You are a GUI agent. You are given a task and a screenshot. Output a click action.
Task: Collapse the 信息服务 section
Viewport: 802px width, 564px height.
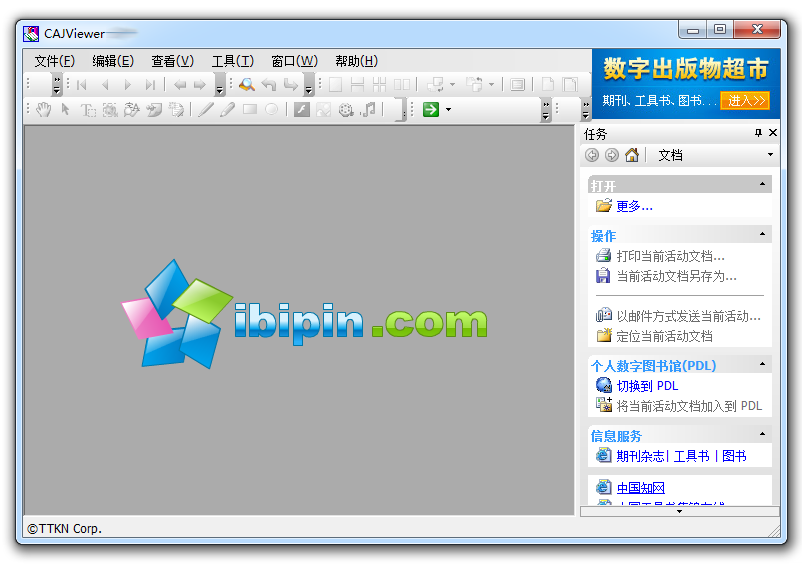click(763, 434)
